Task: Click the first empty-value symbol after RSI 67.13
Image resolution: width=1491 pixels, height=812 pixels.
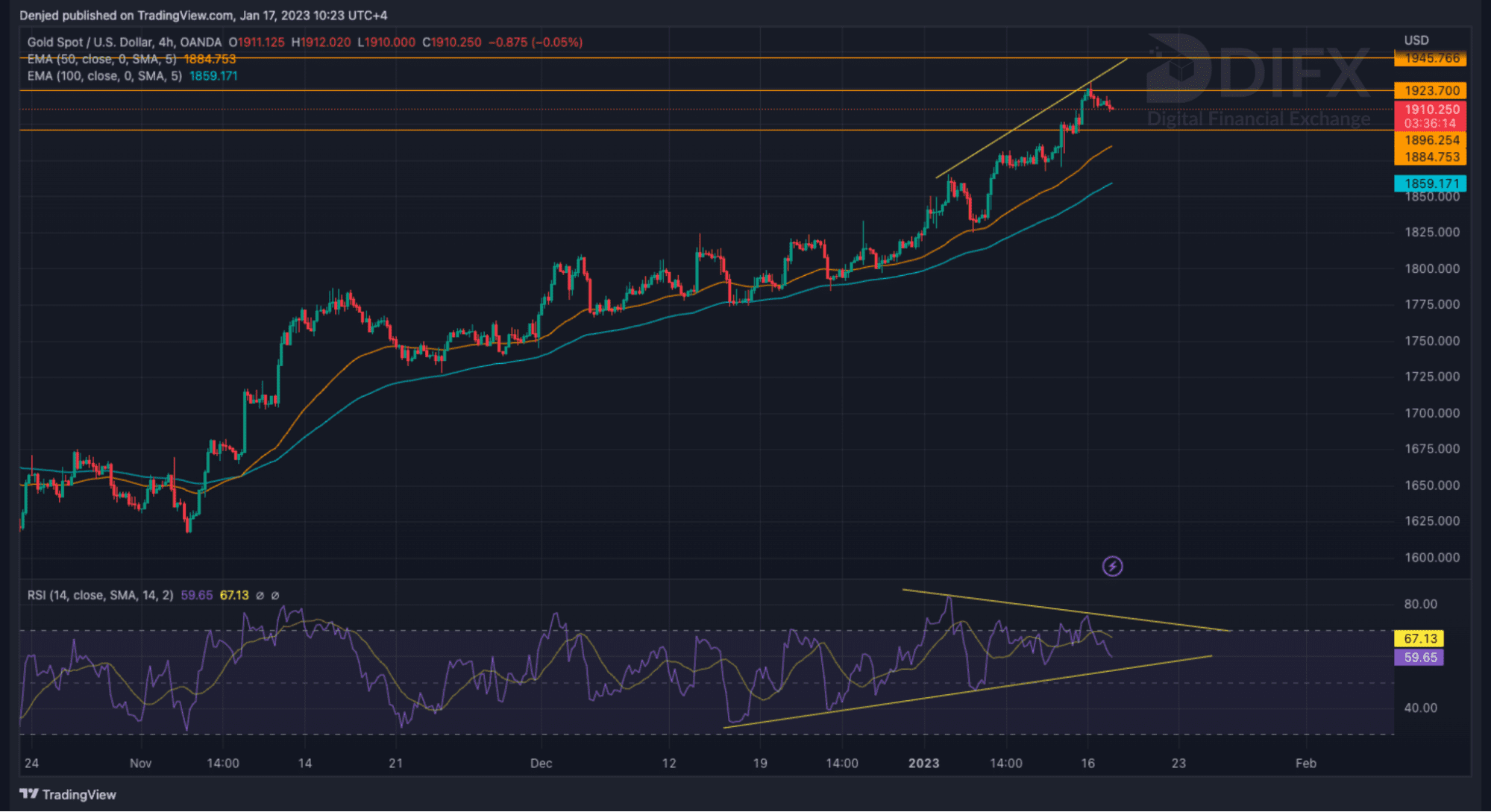Action: coord(260,596)
